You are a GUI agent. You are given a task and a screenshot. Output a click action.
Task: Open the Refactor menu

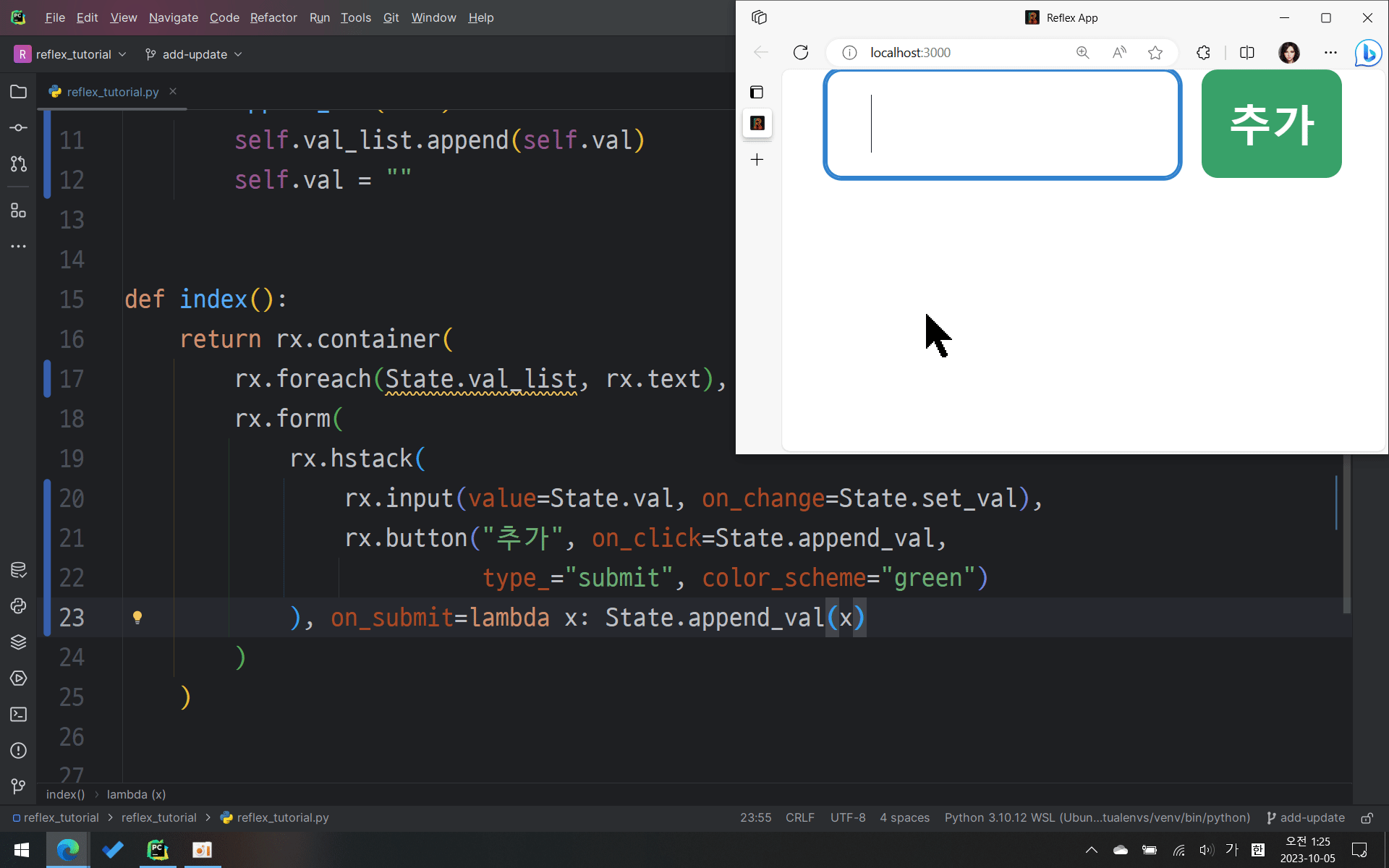tap(273, 17)
